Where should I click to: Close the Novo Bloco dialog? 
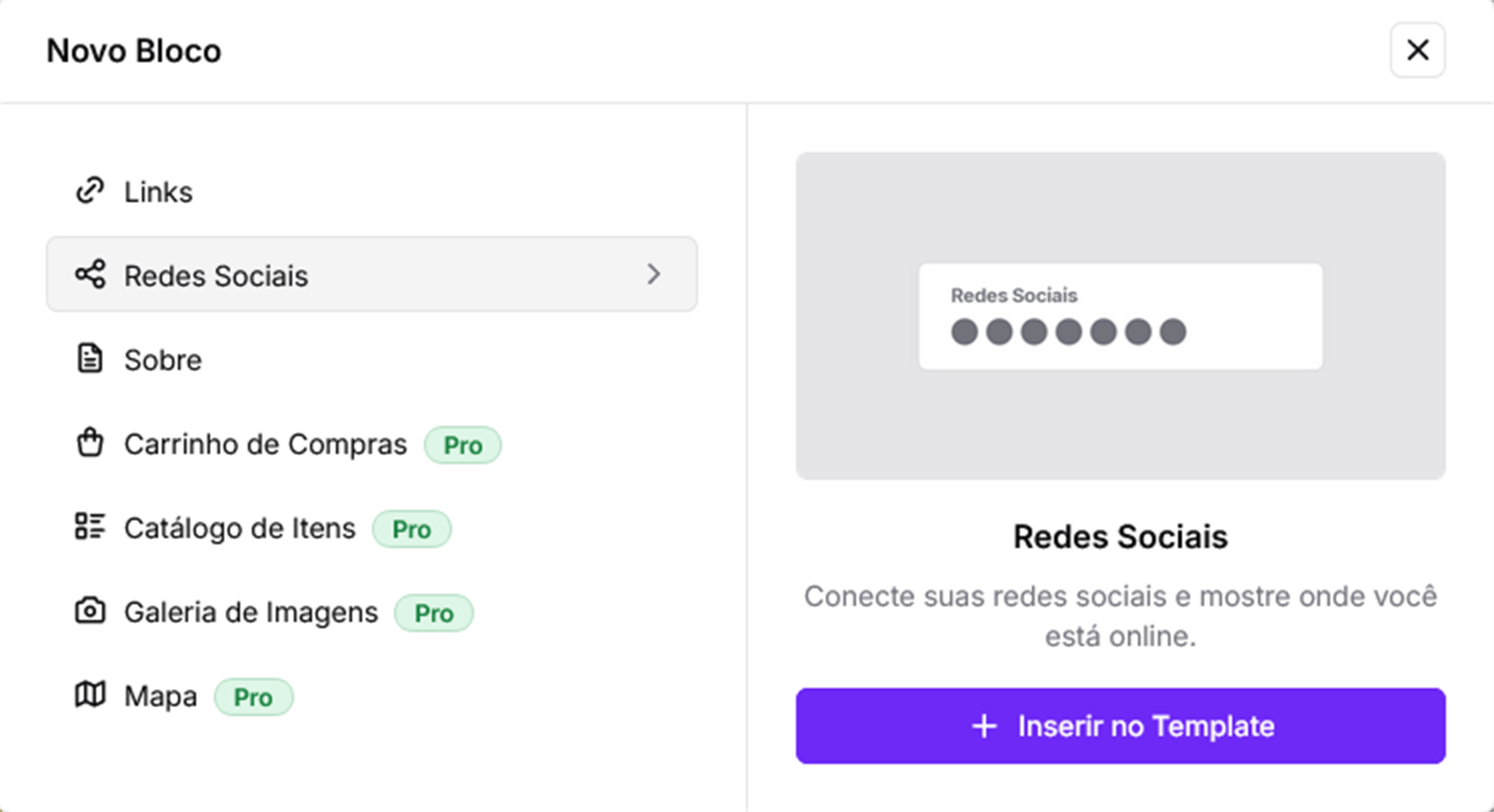tap(1418, 51)
